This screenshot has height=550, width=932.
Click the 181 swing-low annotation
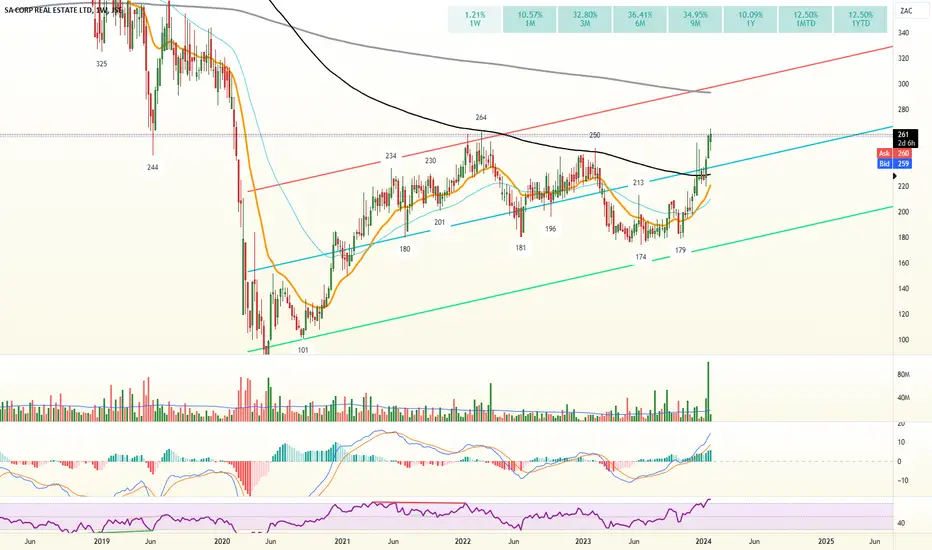521,248
